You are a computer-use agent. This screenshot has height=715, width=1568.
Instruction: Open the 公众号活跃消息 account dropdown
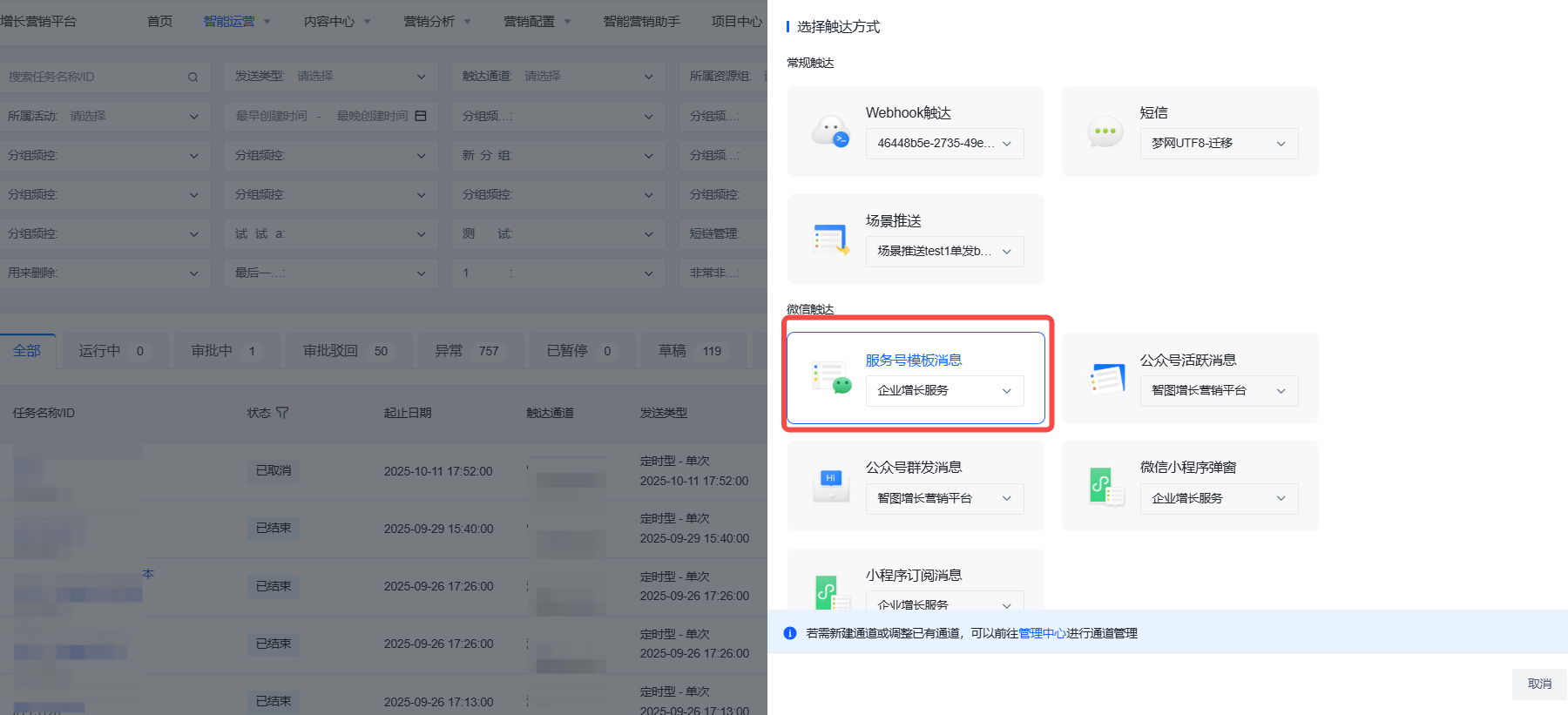1220,391
